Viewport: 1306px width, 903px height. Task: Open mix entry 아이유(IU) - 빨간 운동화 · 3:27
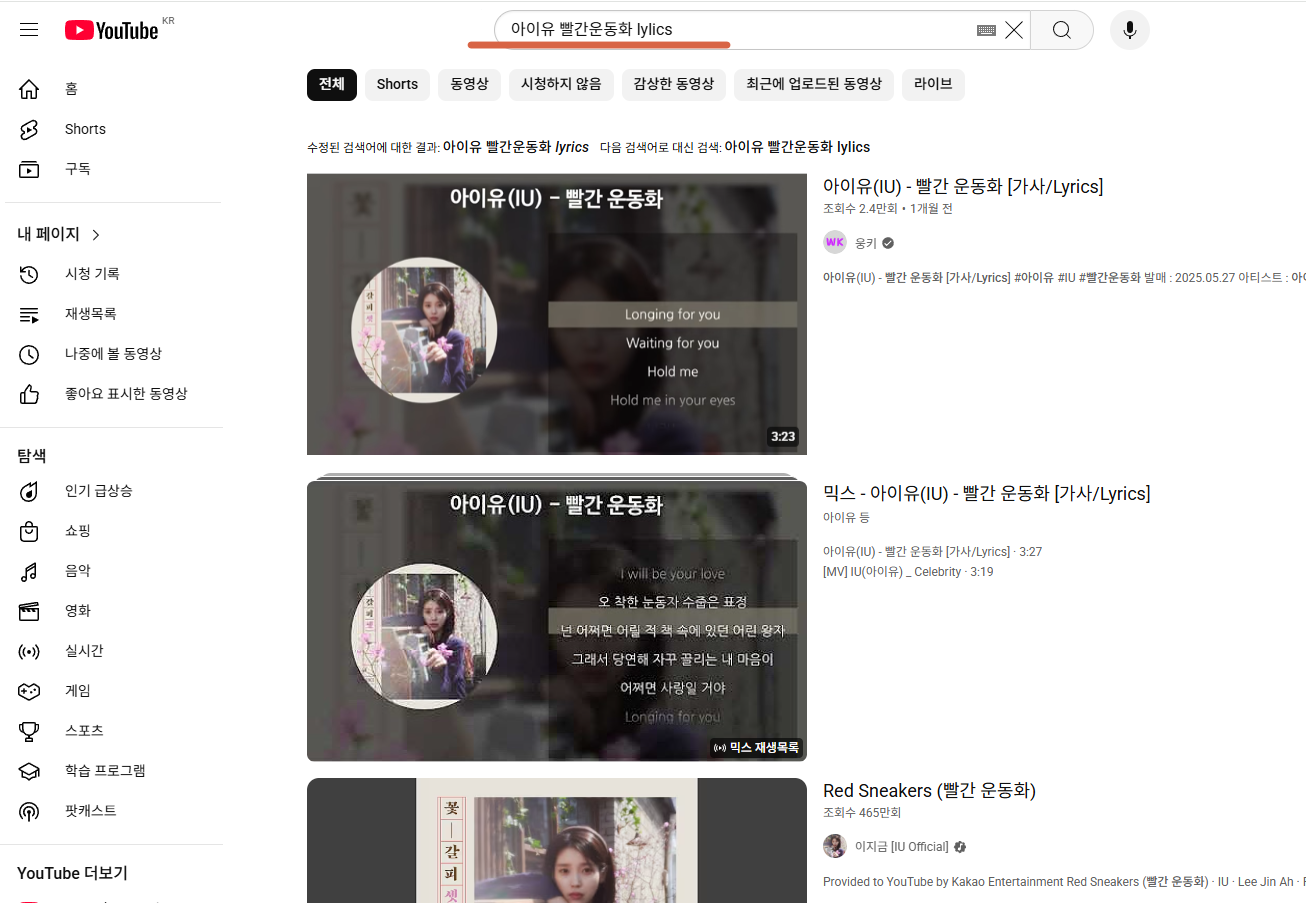(933, 552)
